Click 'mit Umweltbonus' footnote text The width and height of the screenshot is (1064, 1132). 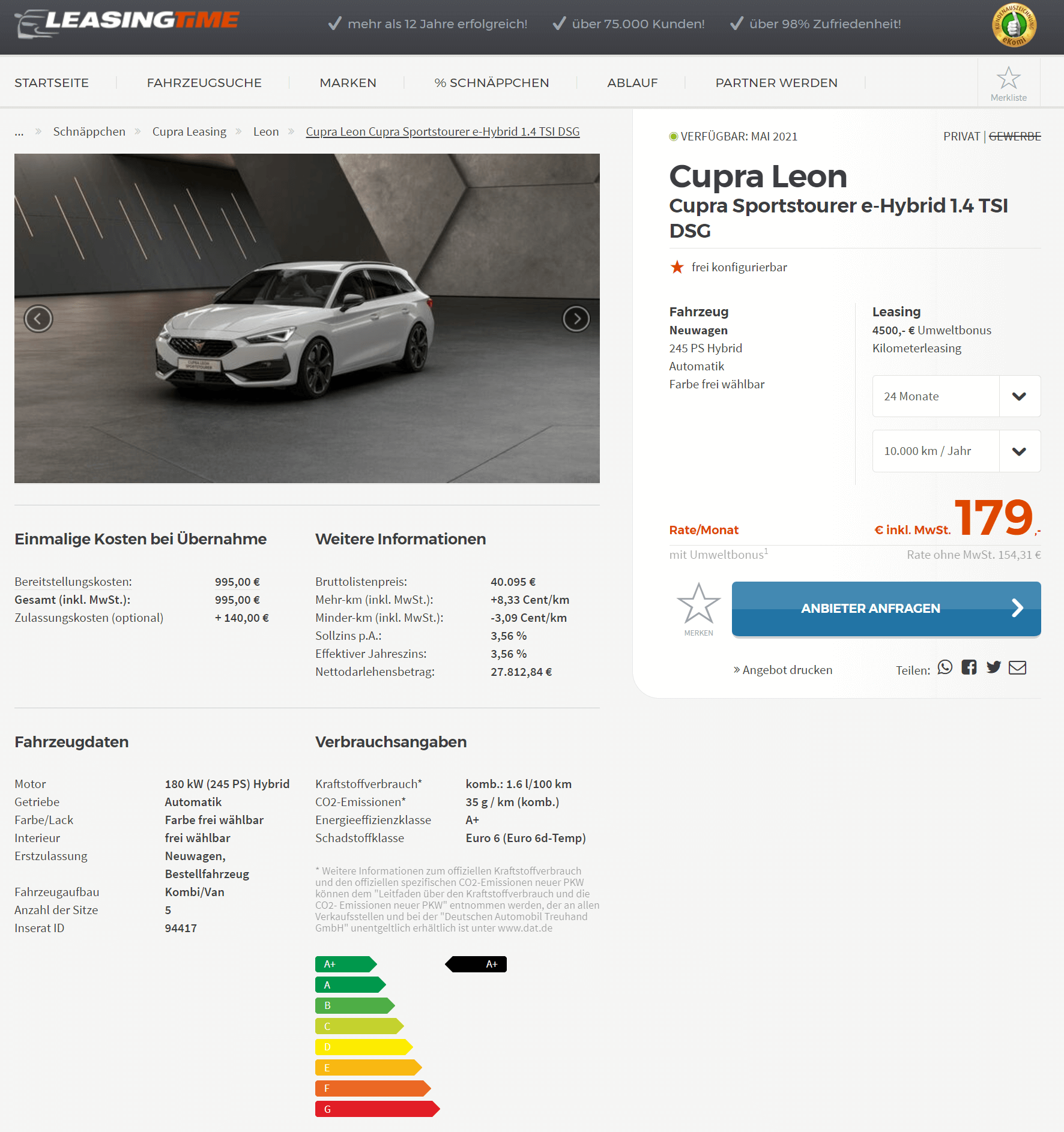click(718, 554)
